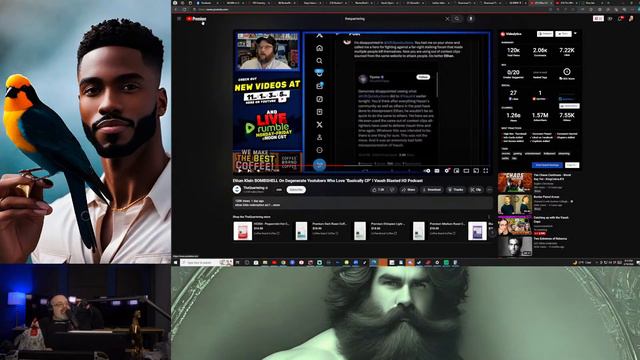Open the profile icon in X sidebar
Viewport: 640px width, 360px height.
319,138
